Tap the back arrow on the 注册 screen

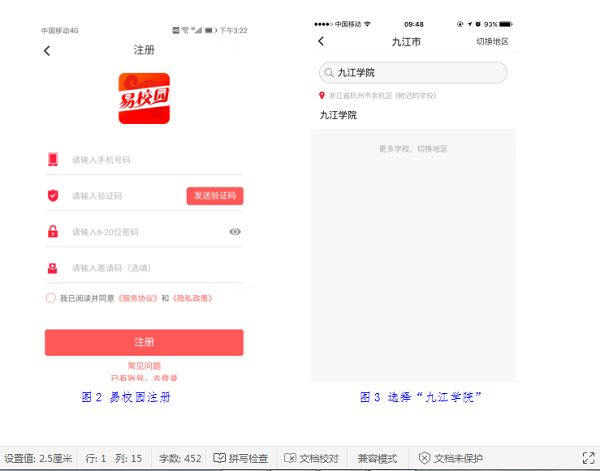(47, 51)
